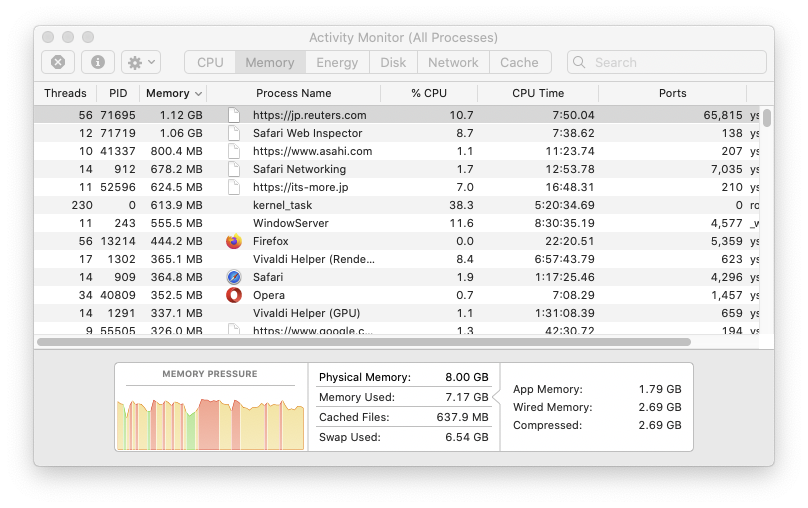The height and width of the screenshot is (508, 808).
Task: Select the kernel_task process row
Action: point(282,205)
